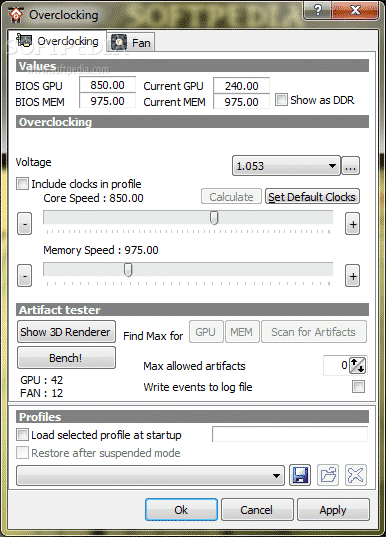Increase core speed with plus button

click(x=353, y=224)
